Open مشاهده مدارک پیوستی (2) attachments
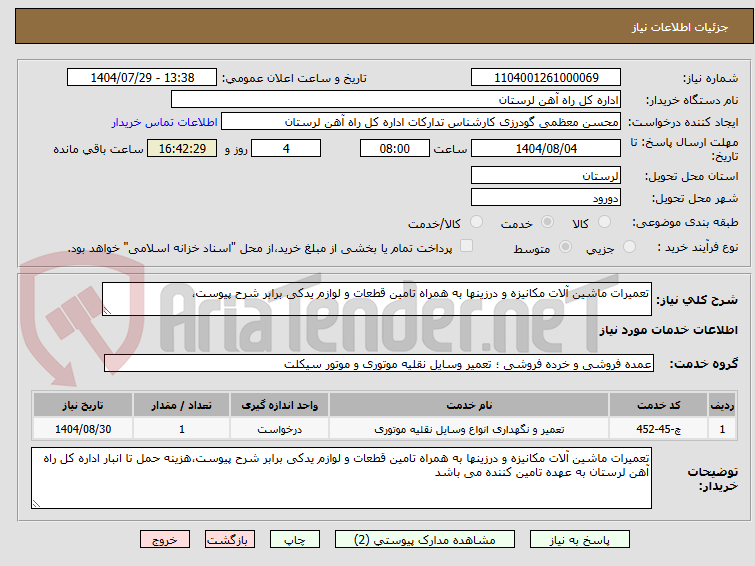 pos(425,540)
